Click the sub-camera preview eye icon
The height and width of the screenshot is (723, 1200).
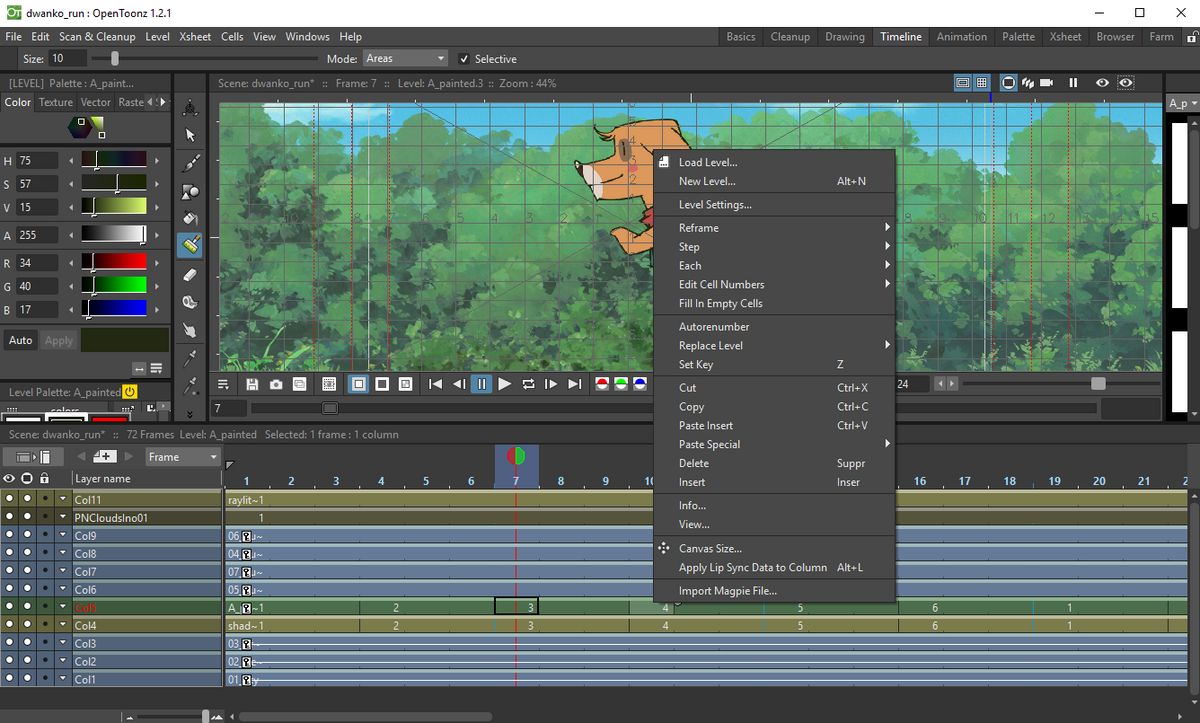tap(1126, 83)
